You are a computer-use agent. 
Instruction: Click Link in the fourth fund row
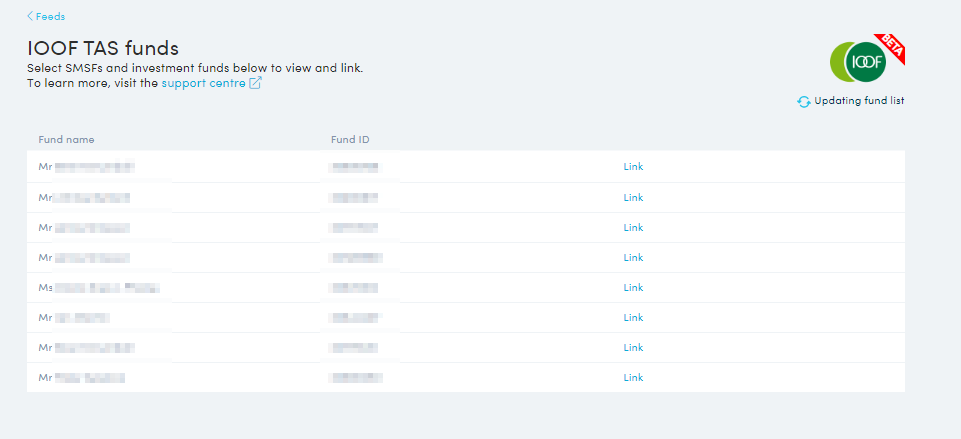coord(633,258)
